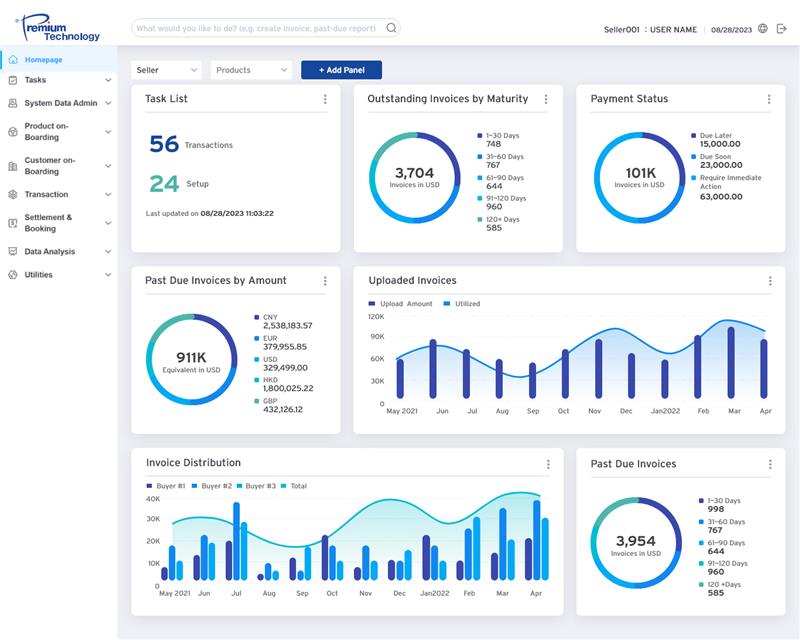The image size is (800, 640).
Task: Click the 24 Setup count
Action: click(x=179, y=184)
